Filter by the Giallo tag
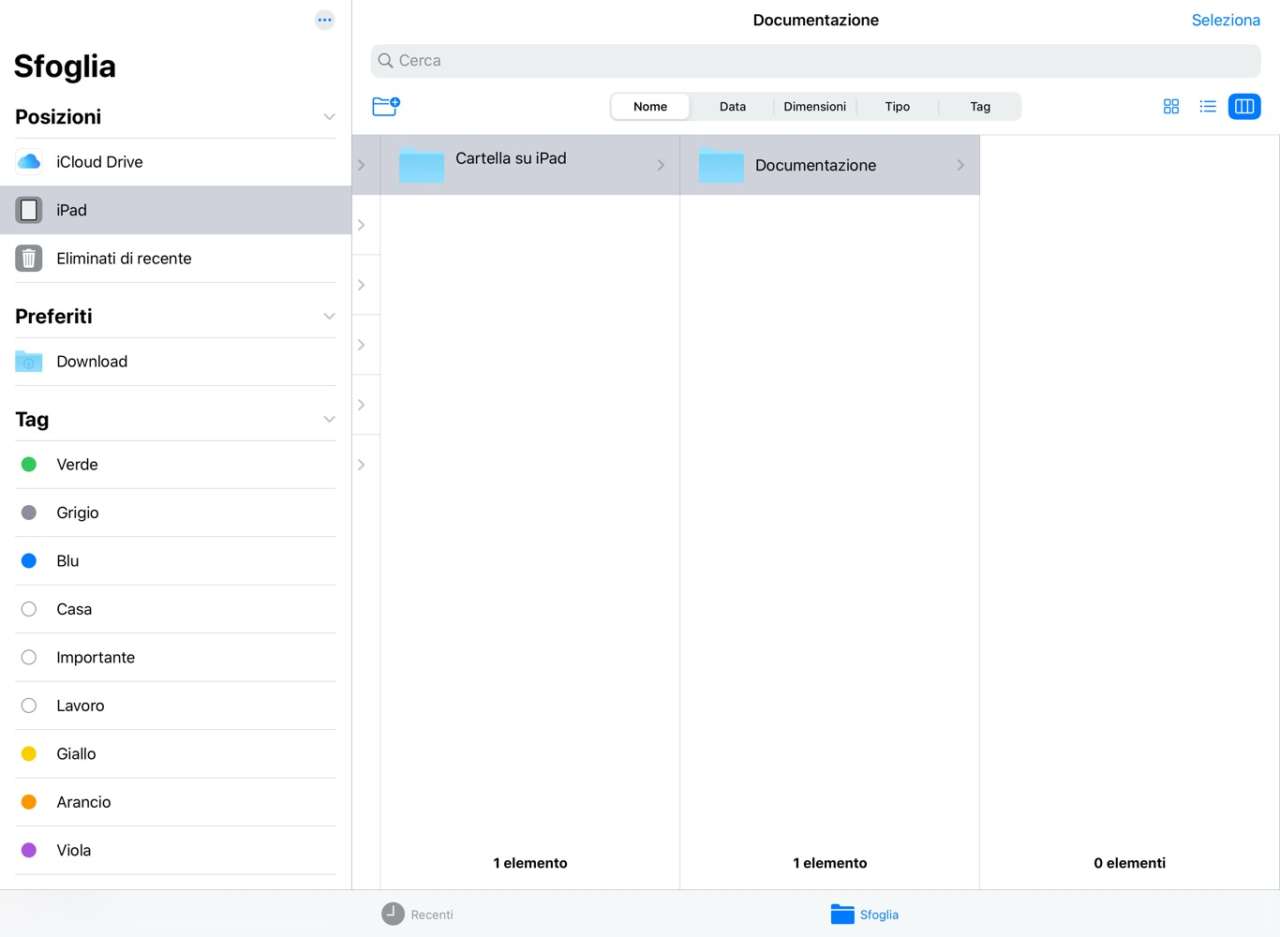Viewport: 1280px width, 937px height. point(176,754)
